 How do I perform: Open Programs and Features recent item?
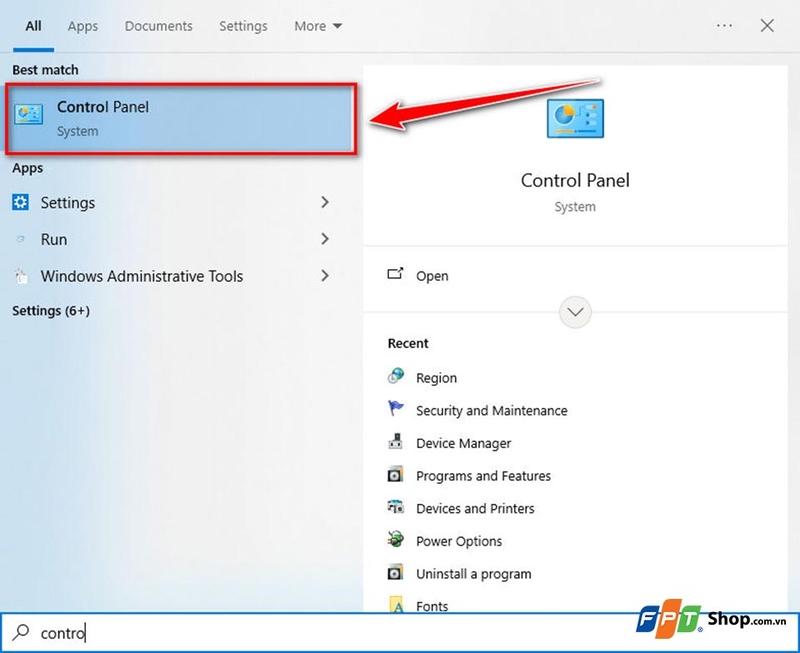[483, 476]
